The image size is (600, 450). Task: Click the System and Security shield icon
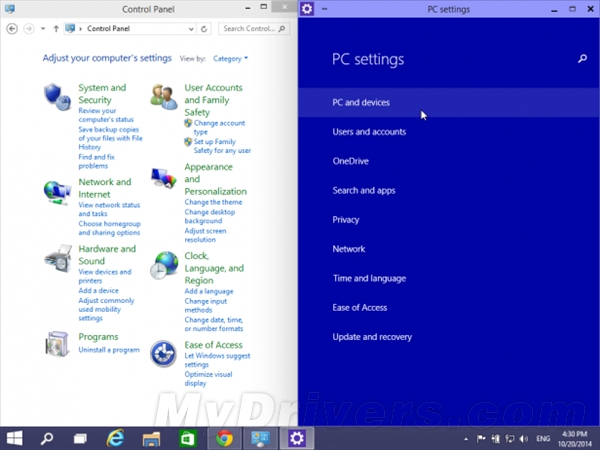tap(57, 97)
